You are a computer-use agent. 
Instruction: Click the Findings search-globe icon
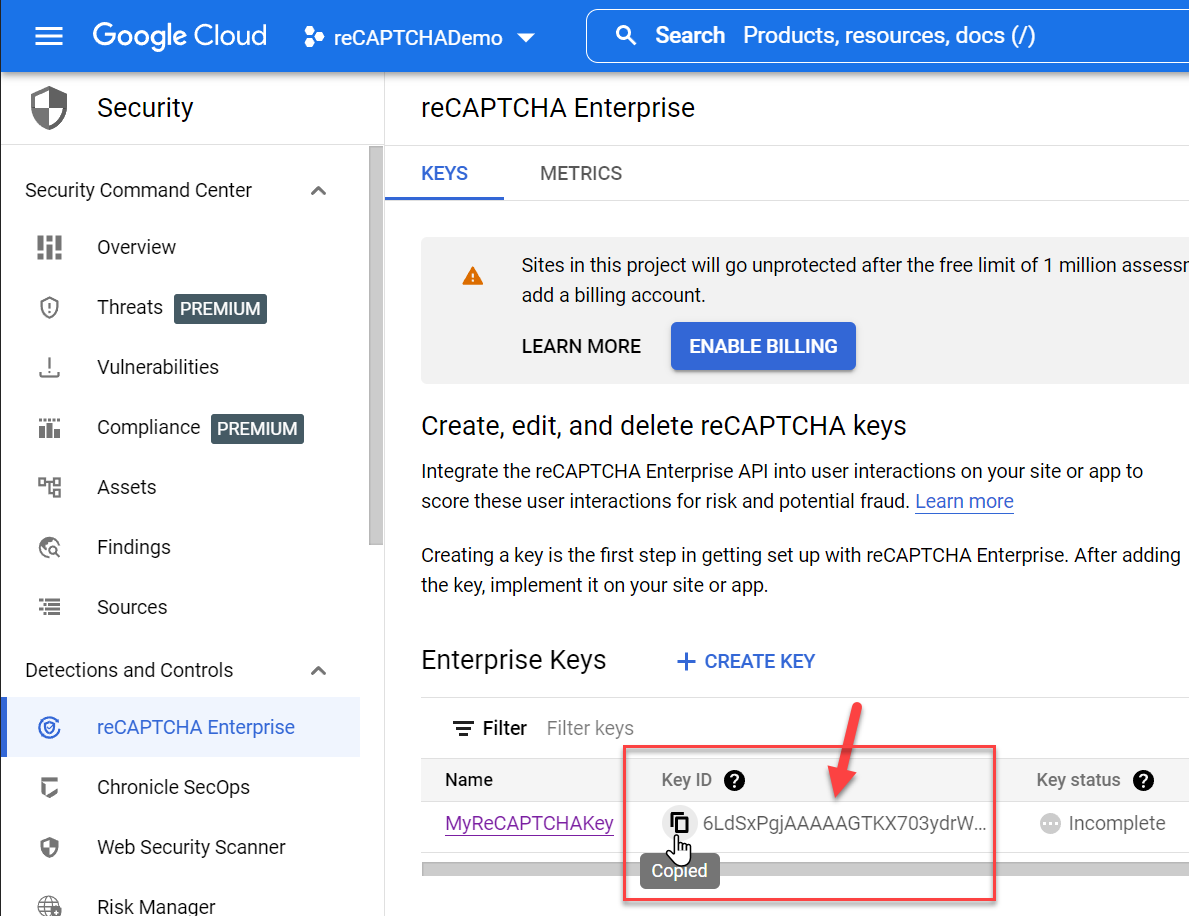(49, 547)
